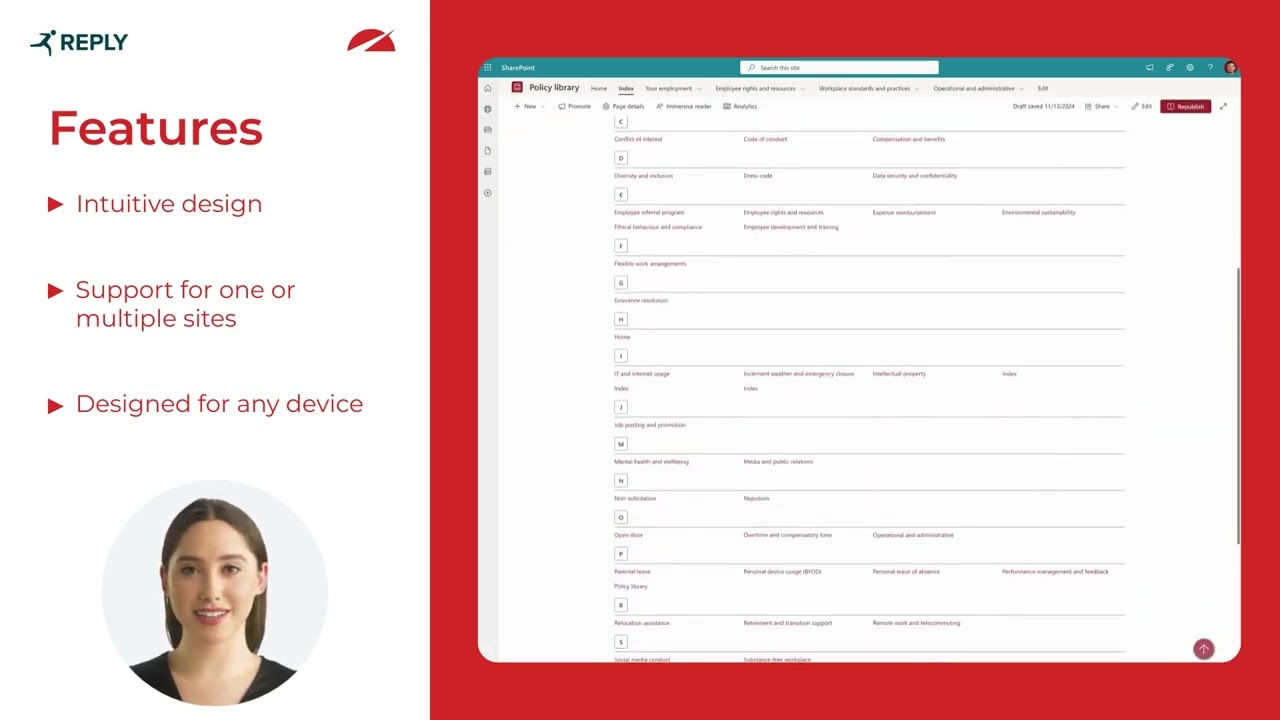
Task: Click the page vertical scrollbar
Action: tap(1238, 405)
